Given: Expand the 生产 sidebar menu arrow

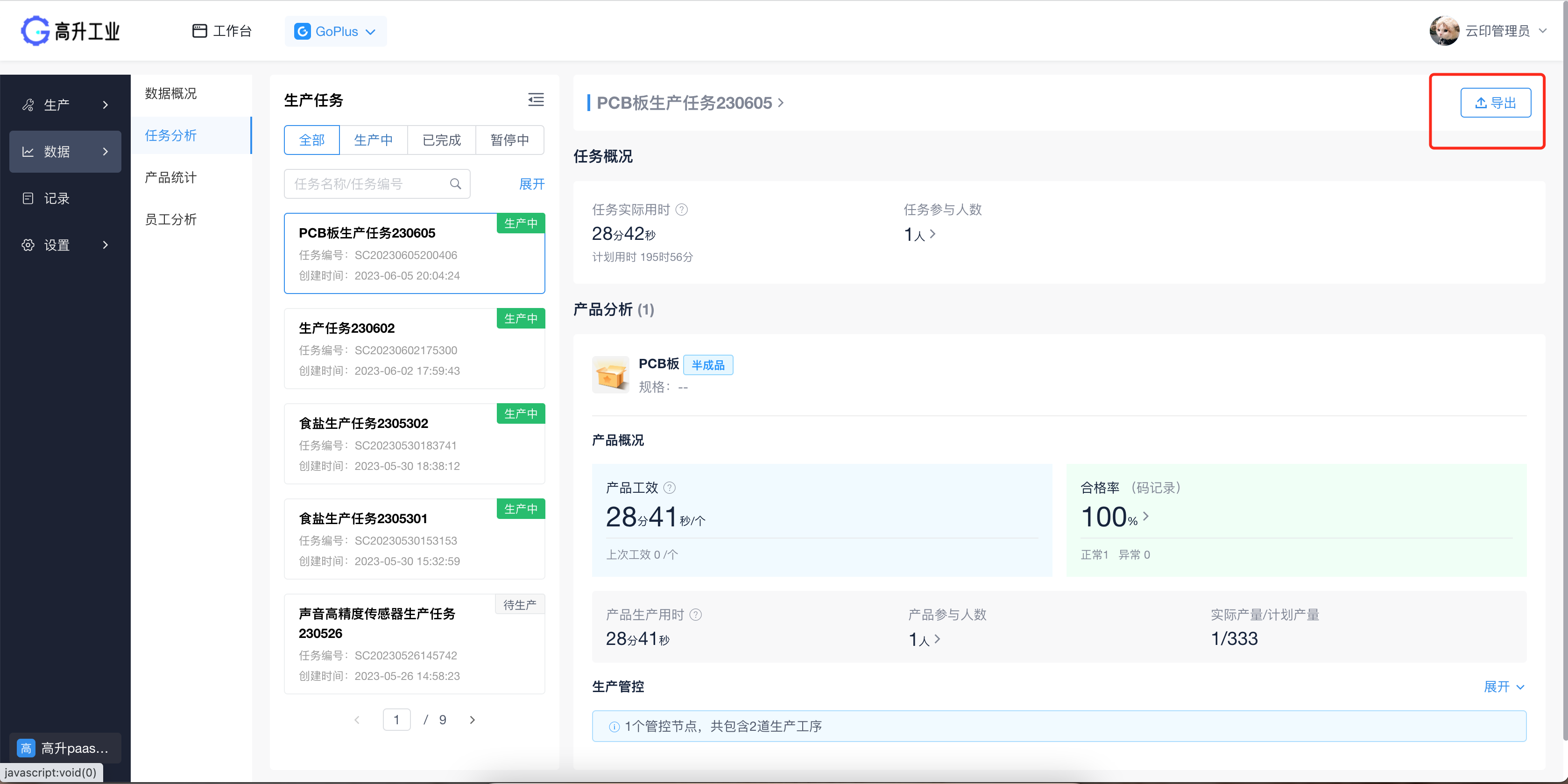Looking at the screenshot, I should pyautogui.click(x=106, y=105).
